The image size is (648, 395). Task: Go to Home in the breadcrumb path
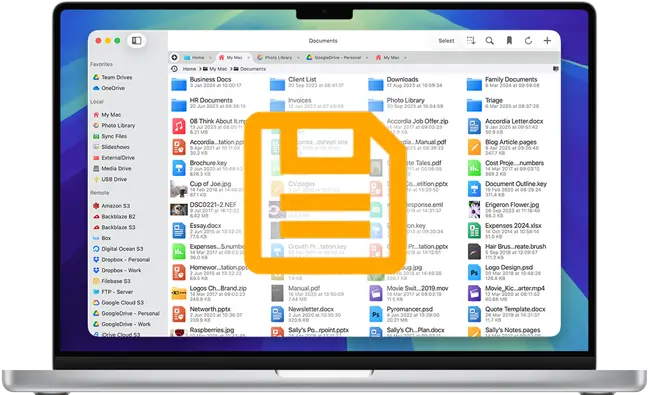pos(189,69)
